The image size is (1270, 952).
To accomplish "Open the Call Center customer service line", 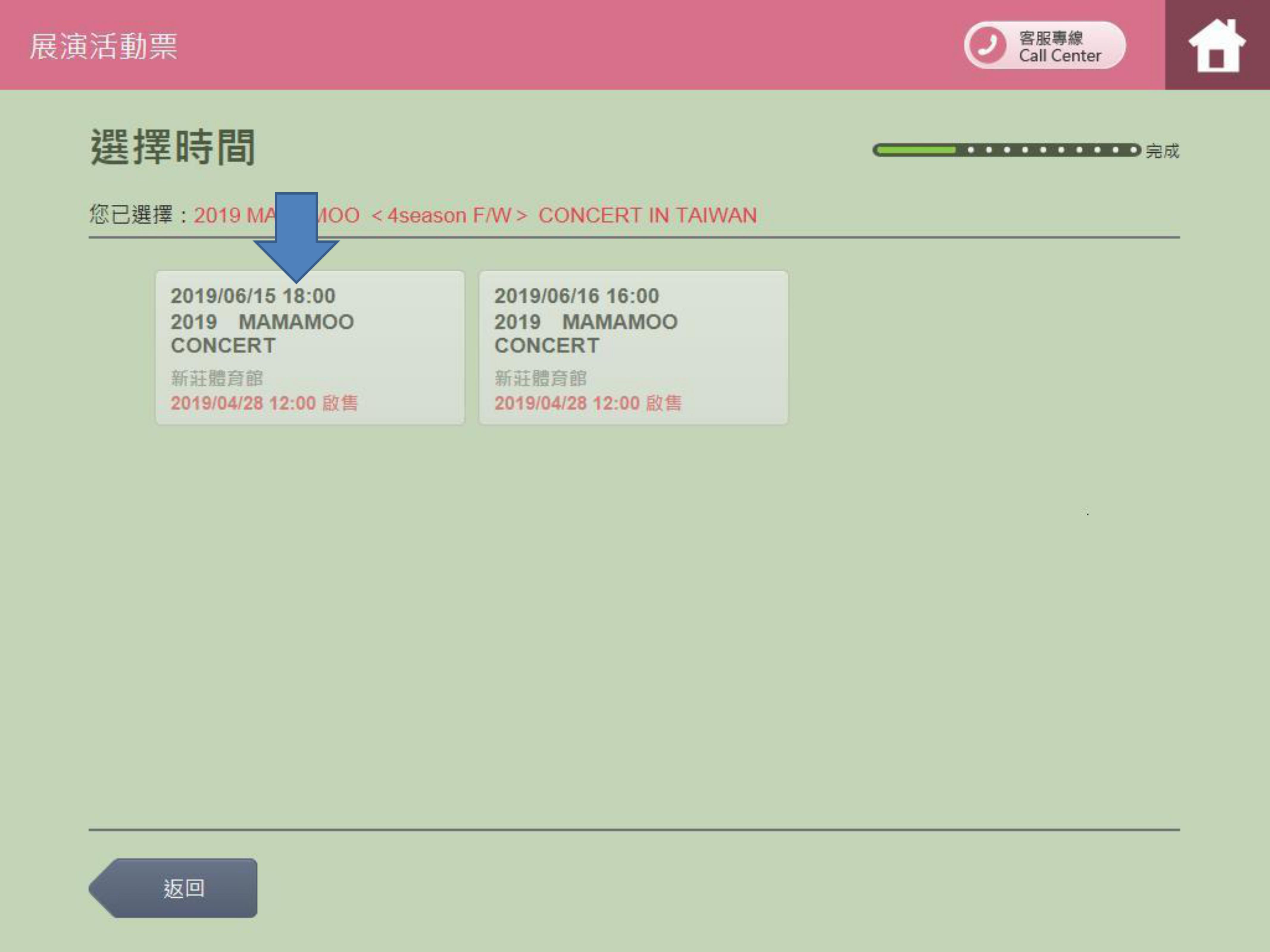I will point(1045,45).
